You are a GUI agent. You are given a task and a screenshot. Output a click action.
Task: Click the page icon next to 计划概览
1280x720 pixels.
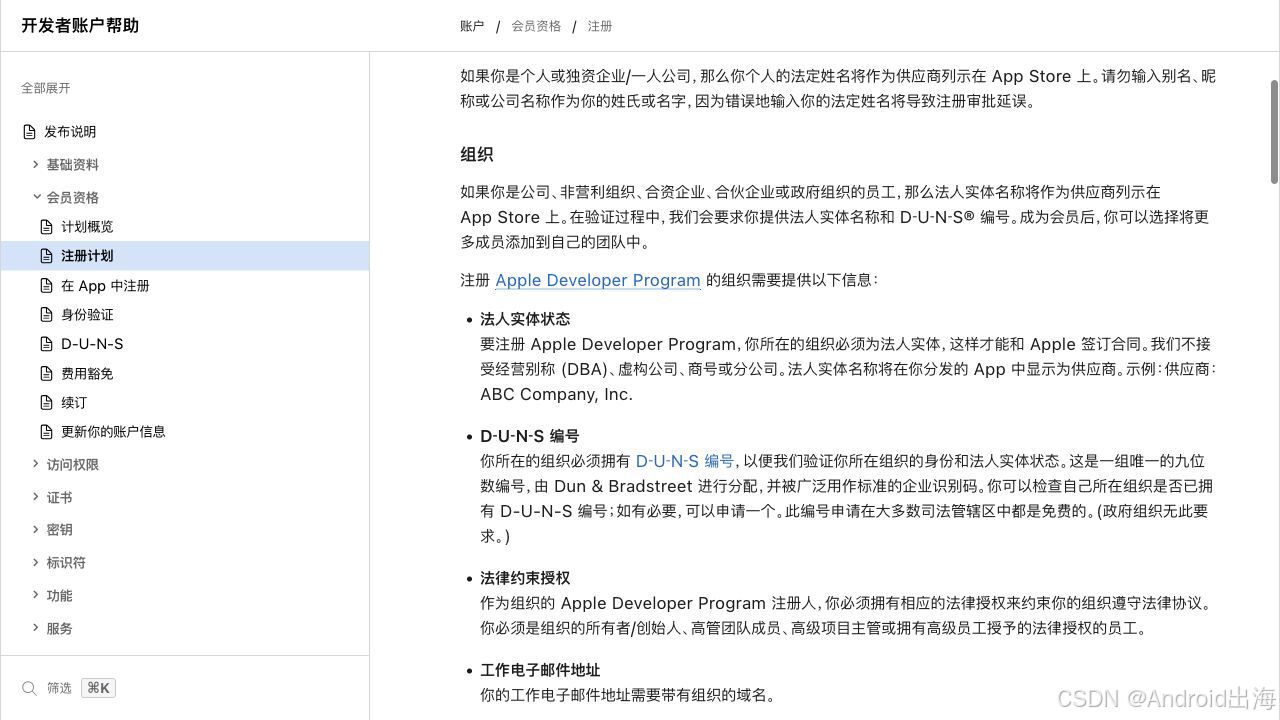click(46, 227)
